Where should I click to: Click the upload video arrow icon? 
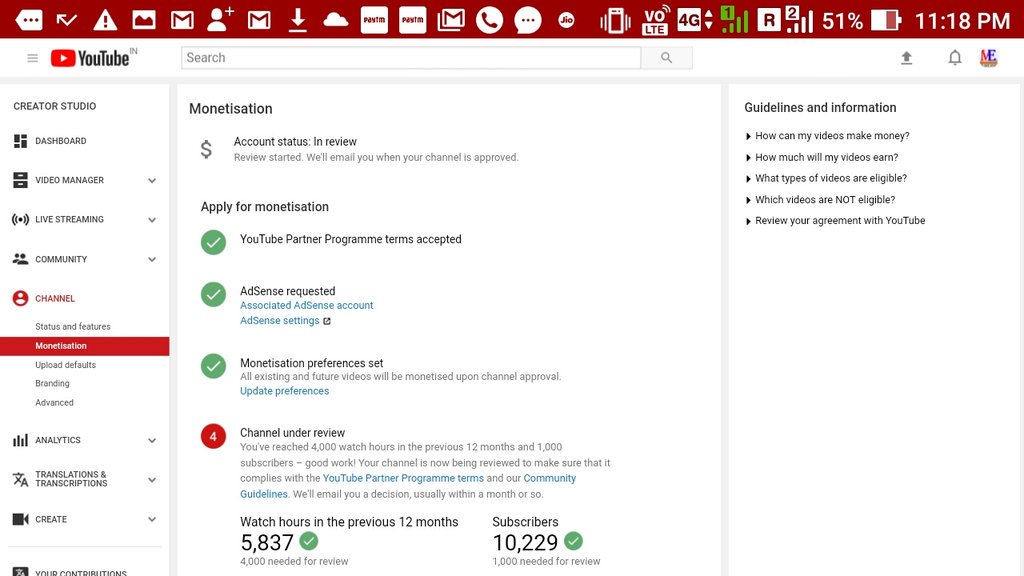(x=906, y=58)
